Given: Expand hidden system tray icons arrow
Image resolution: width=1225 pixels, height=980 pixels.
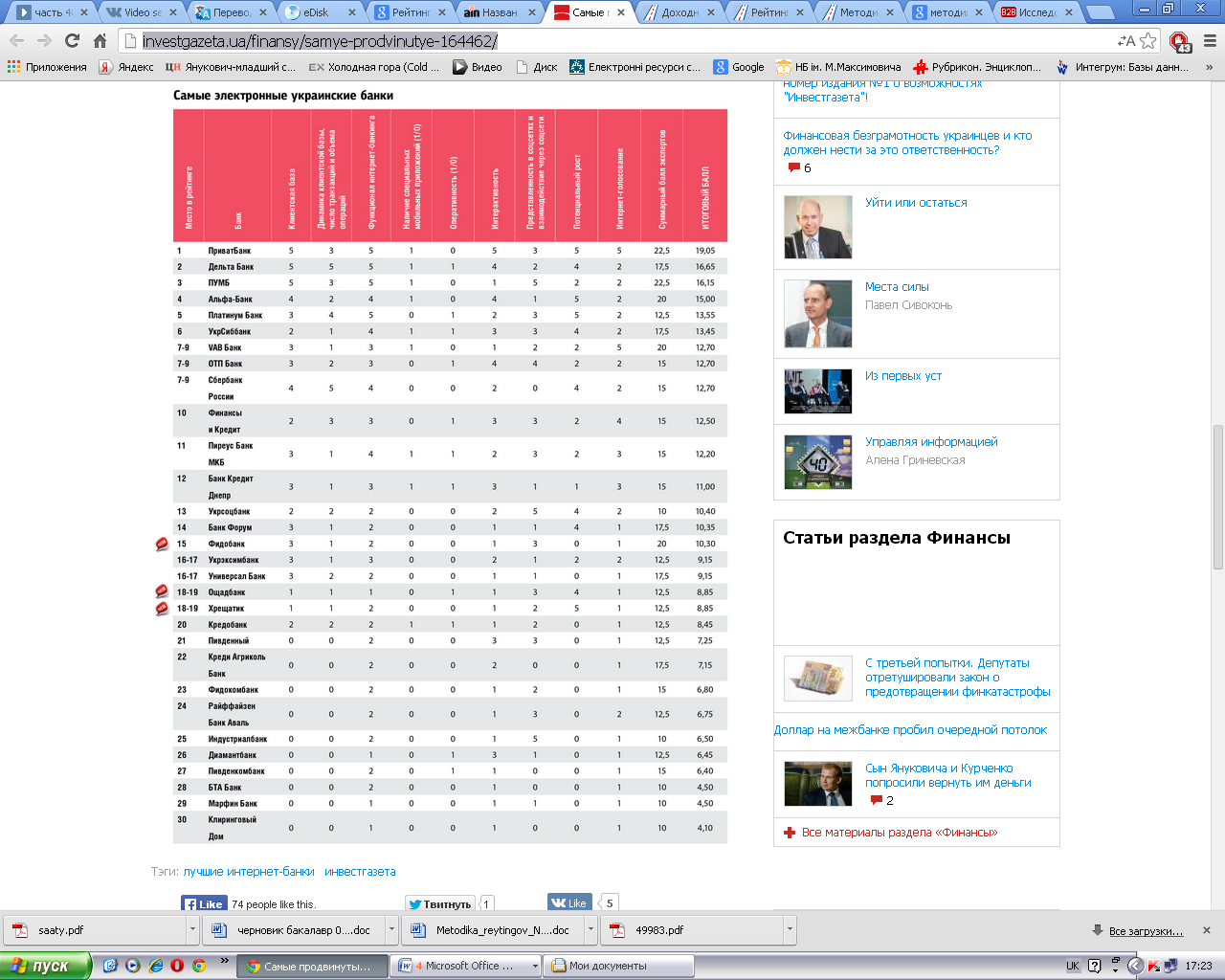Looking at the screenshot, I should 1134,966.
